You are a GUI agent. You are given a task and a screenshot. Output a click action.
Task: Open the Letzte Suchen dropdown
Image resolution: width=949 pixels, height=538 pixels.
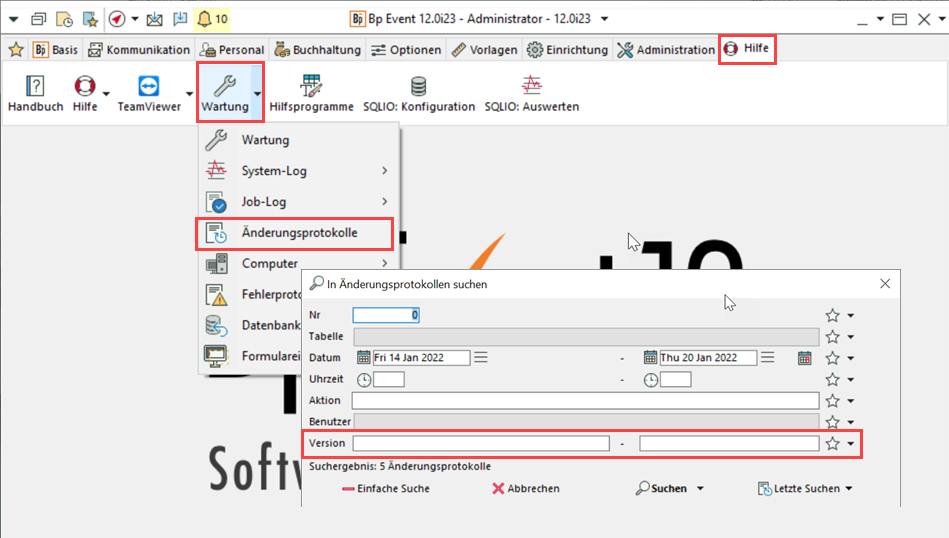(x=805, y=489)
